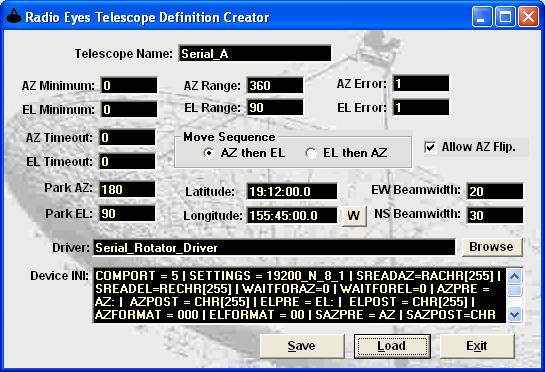Click the EW Beamwidth field showing 20
The width and height of the screenshot is (545, 372).
[495, 191]
